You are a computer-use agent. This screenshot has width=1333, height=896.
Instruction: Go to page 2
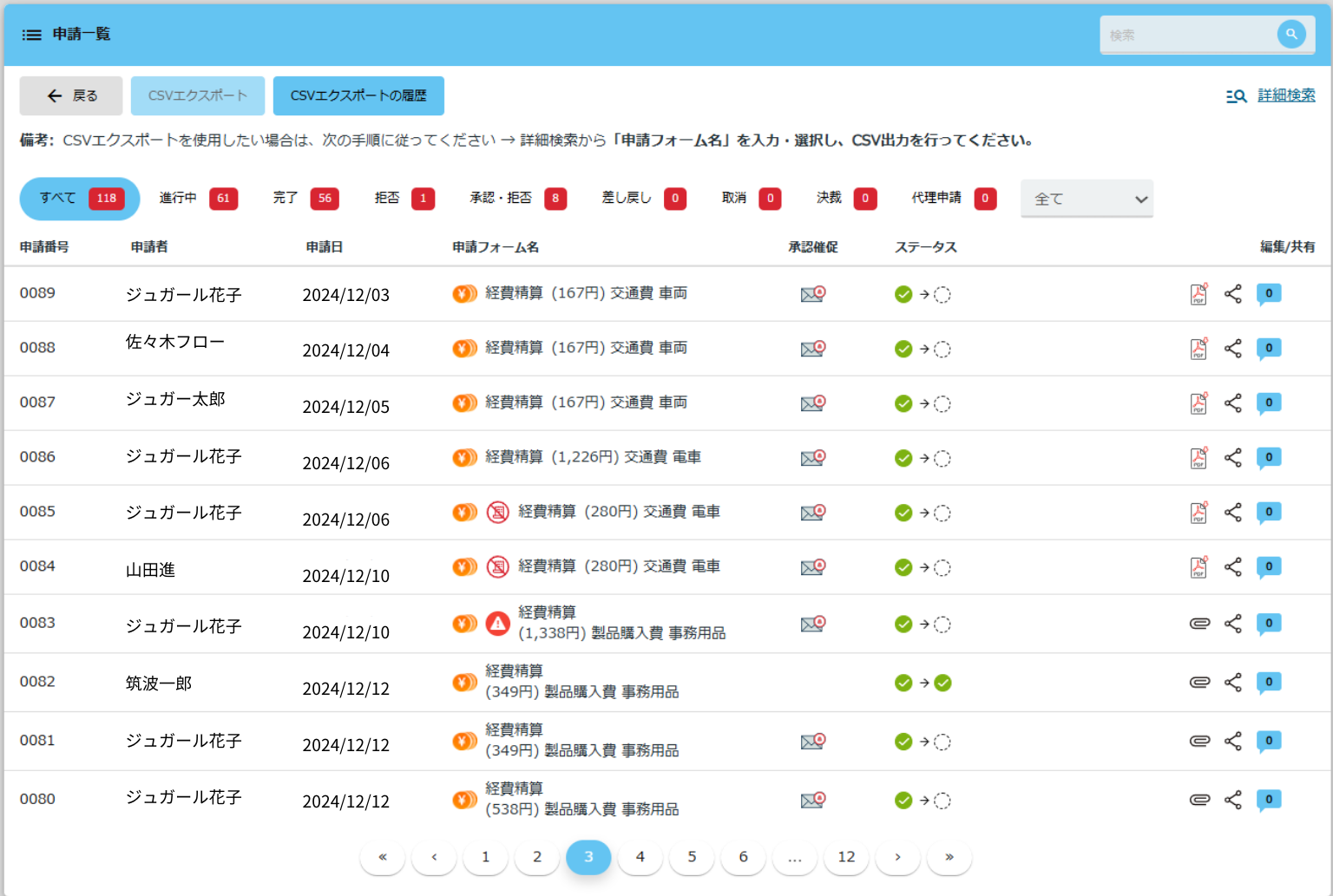pyautogui.click(x=537, y=857)
